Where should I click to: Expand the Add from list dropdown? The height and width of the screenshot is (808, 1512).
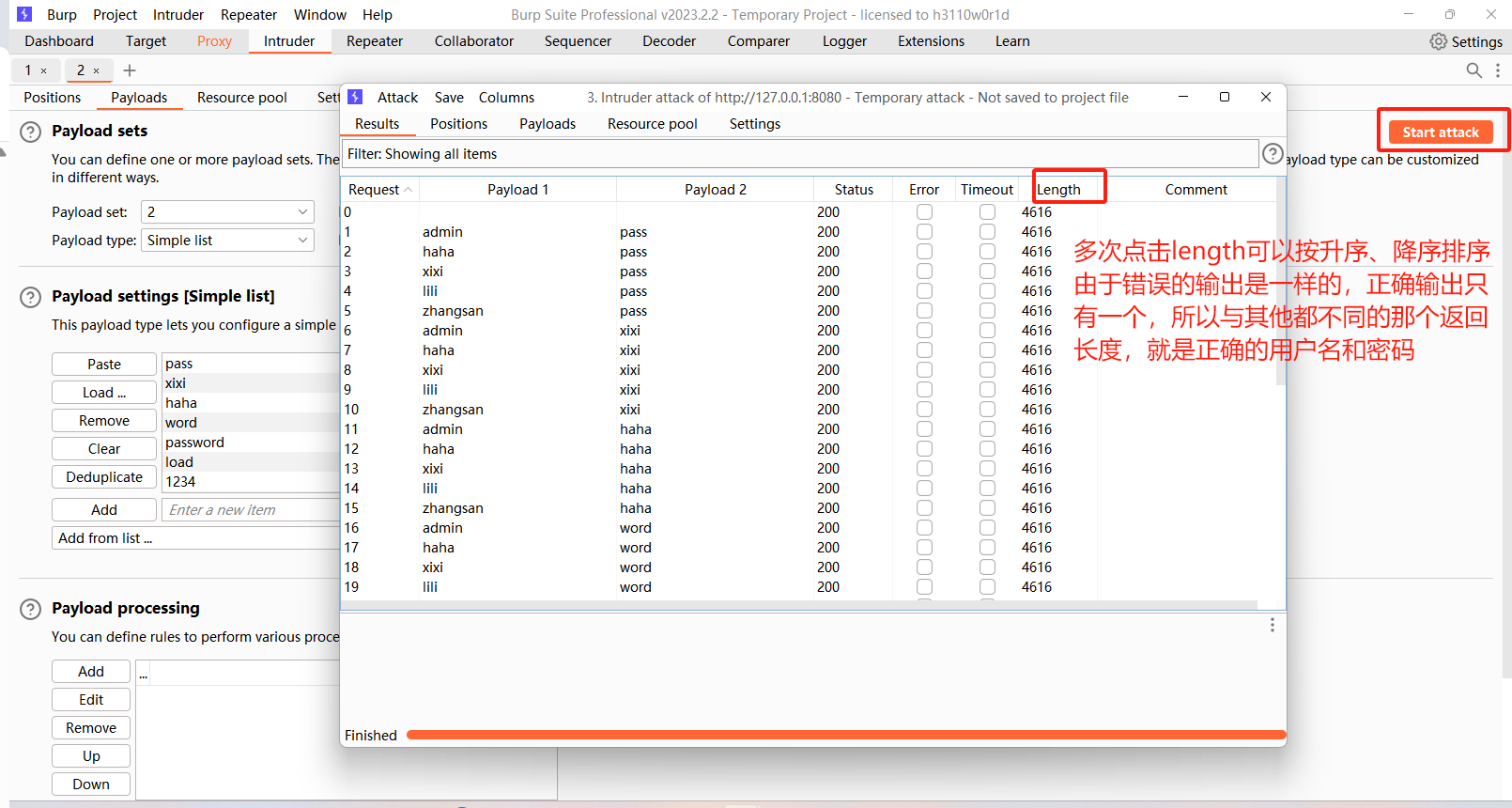pyautogui.click(x=195, y=538)
